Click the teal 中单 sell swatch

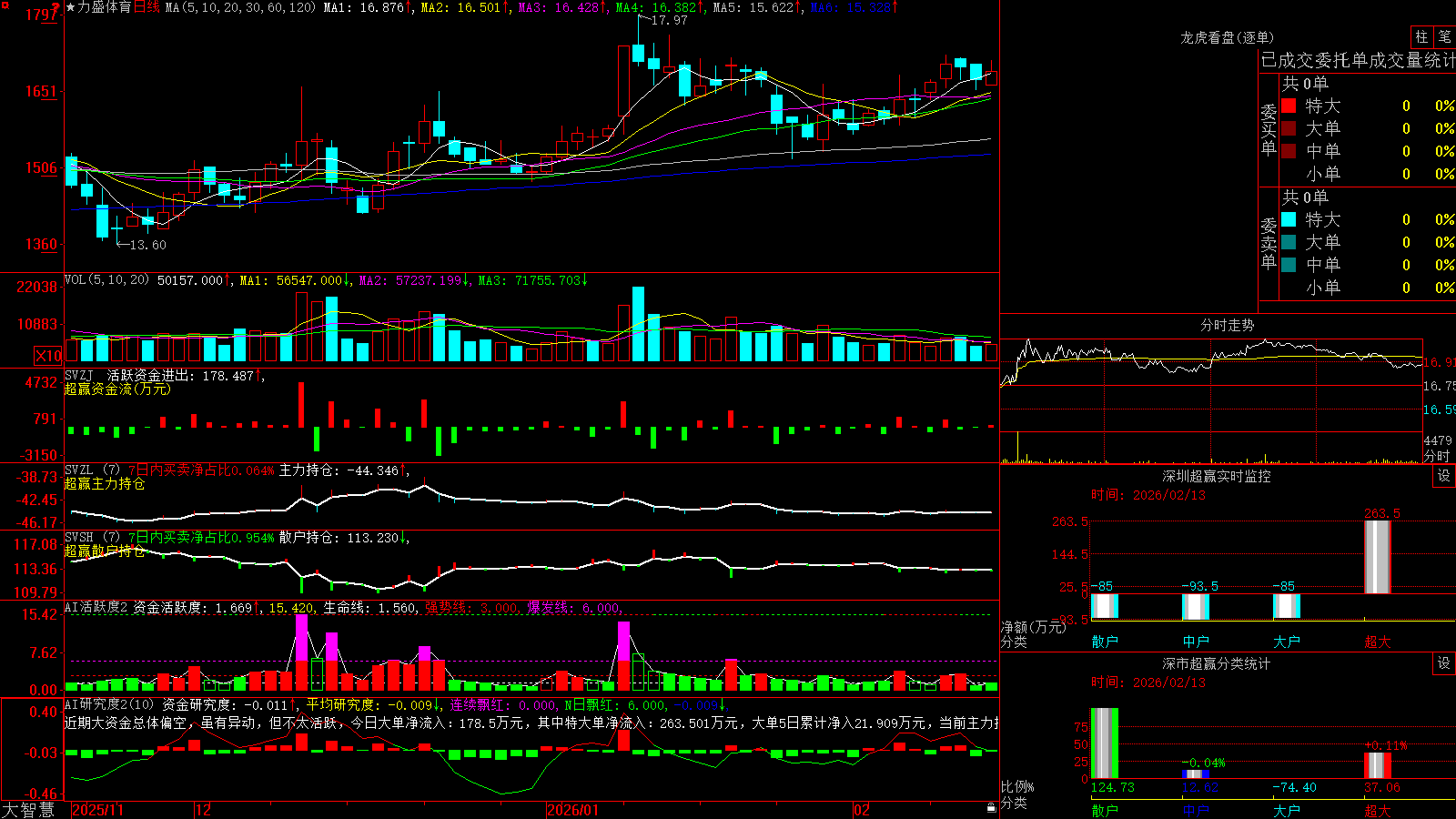click(1289, 265)
